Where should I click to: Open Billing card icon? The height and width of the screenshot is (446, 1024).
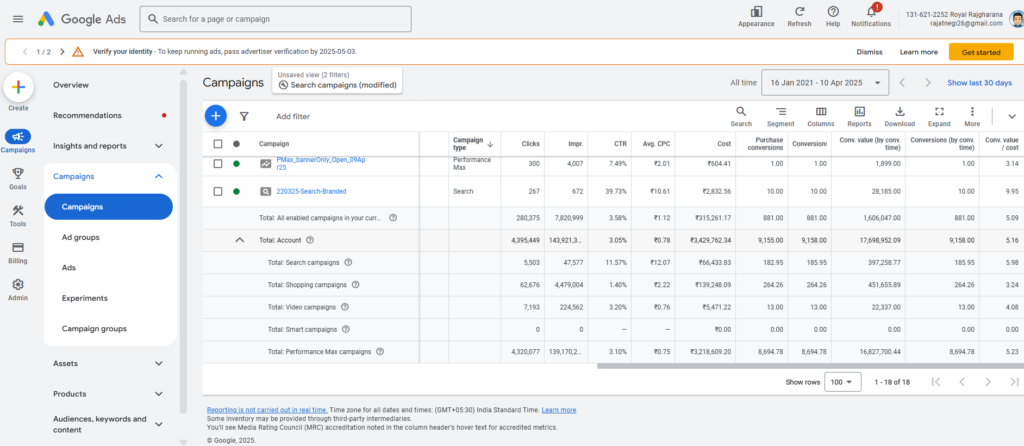point(18,247)
